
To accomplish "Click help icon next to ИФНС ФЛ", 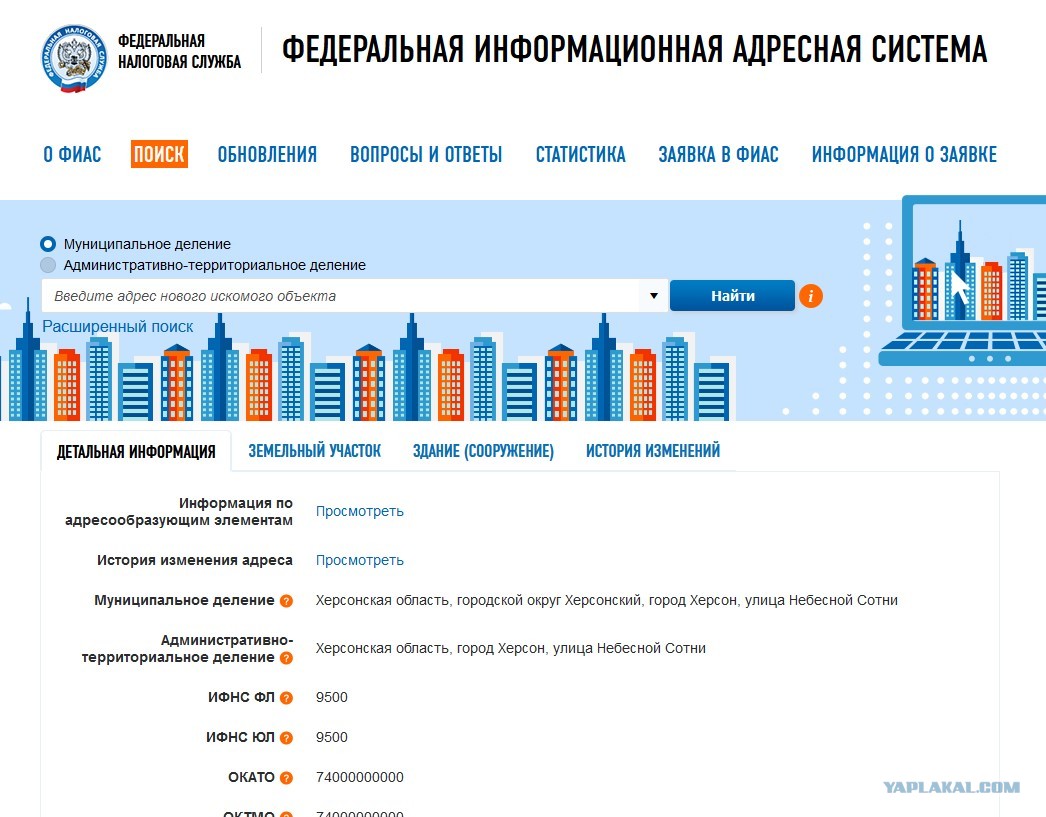I will point(286,698).
